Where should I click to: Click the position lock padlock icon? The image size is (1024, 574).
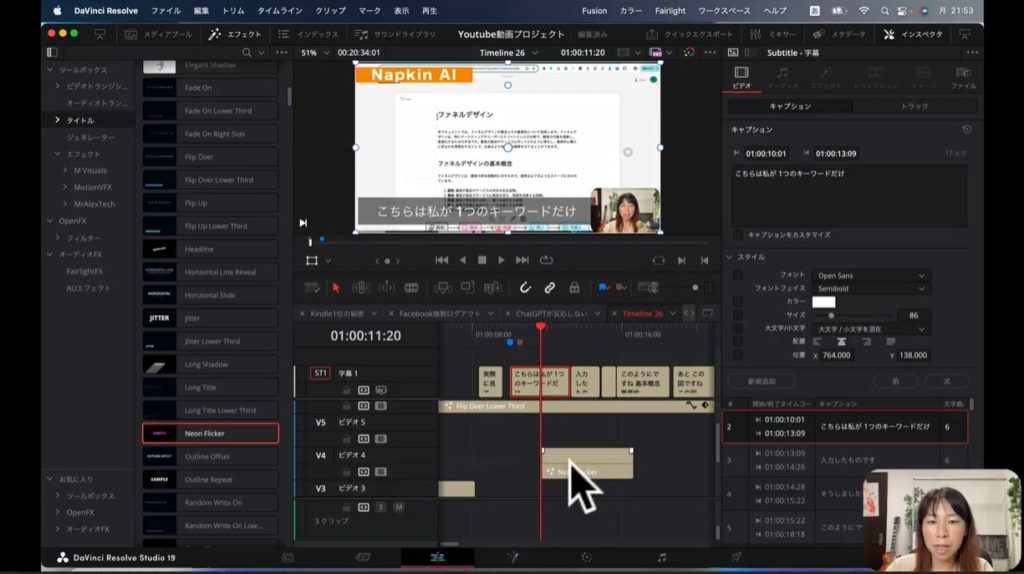tap(574, 288)
